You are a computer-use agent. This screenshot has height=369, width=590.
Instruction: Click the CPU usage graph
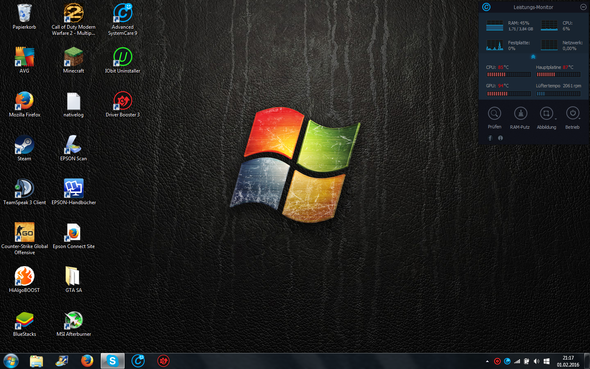point(549,26)
